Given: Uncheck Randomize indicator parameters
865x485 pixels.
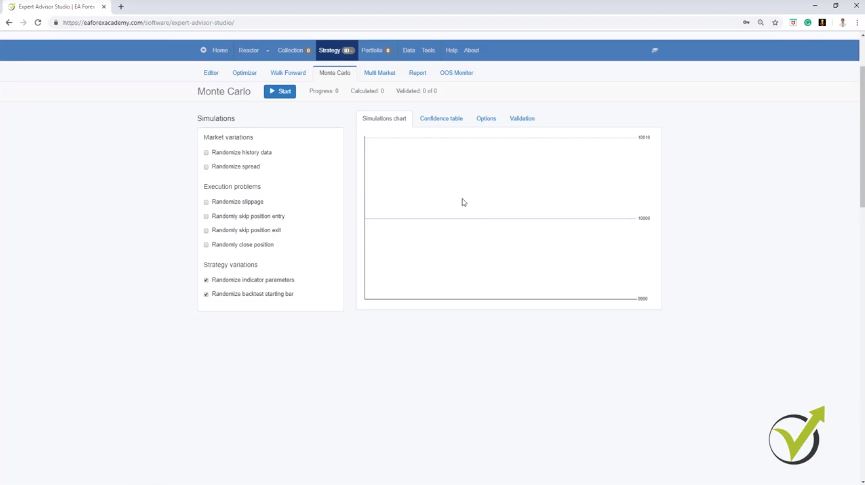Looking at the screenshot, I should coord(206,280).
